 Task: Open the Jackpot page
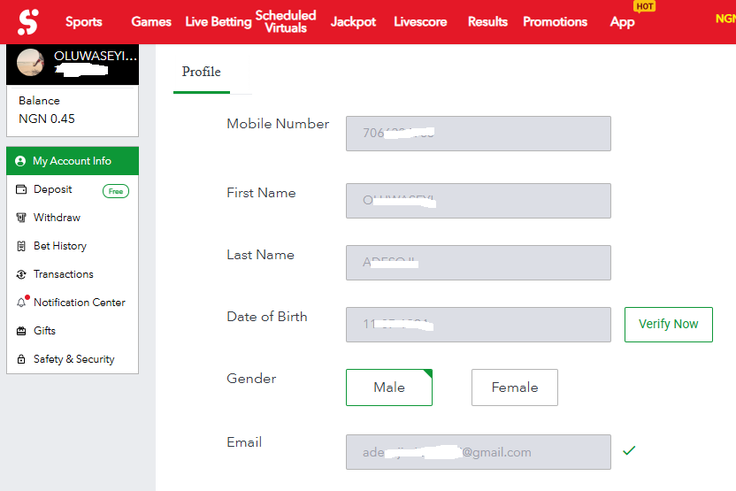click(x=353, y=22)
